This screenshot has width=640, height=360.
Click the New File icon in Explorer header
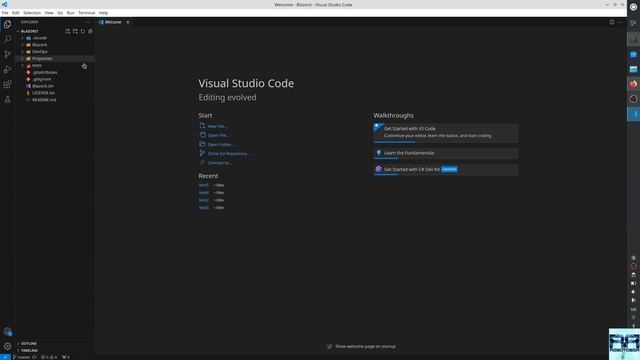pos(68,31)
